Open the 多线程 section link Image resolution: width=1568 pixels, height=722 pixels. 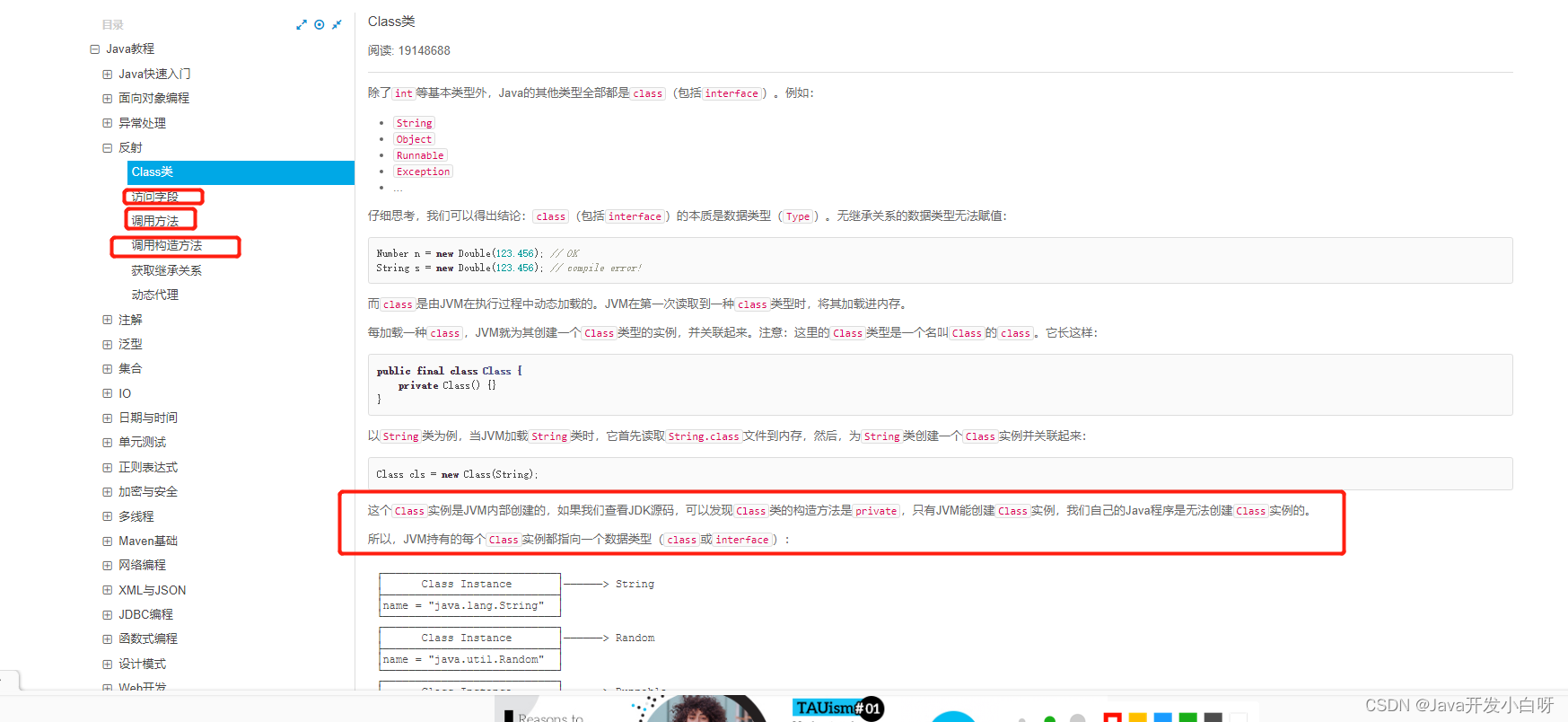(x=136, y=516)
